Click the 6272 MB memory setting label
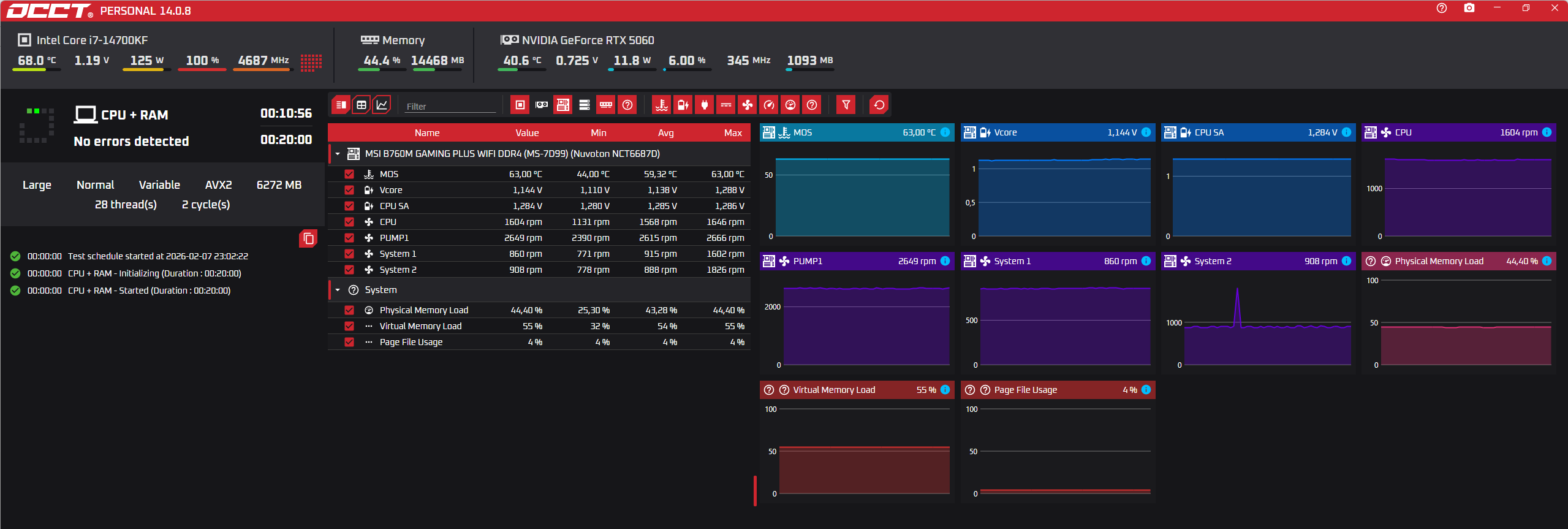Screen dimensions: 1568x529 (279, 185)
